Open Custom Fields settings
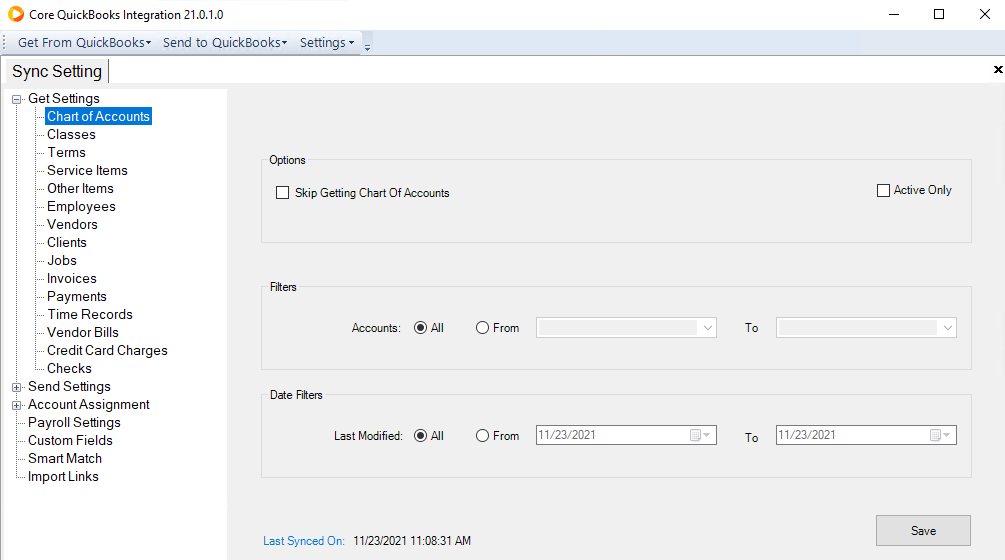Viewport: 1005px width, 560px height. 70,440
